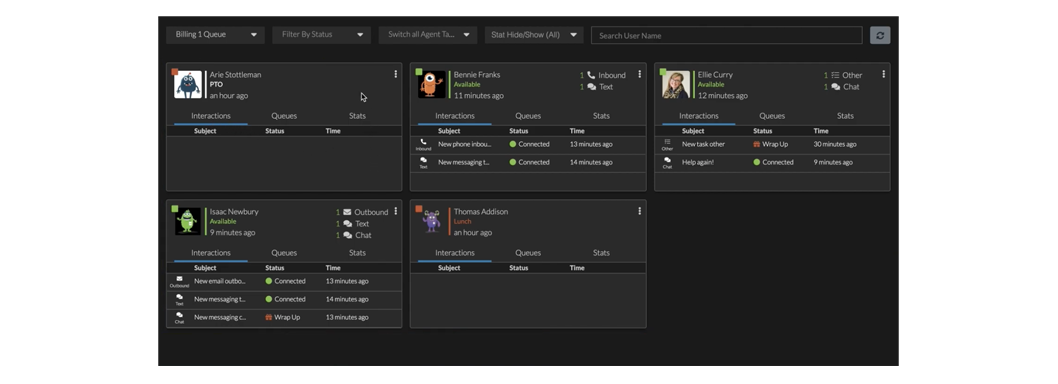Click the Thomas Addison agent name

tap(481, 212)
